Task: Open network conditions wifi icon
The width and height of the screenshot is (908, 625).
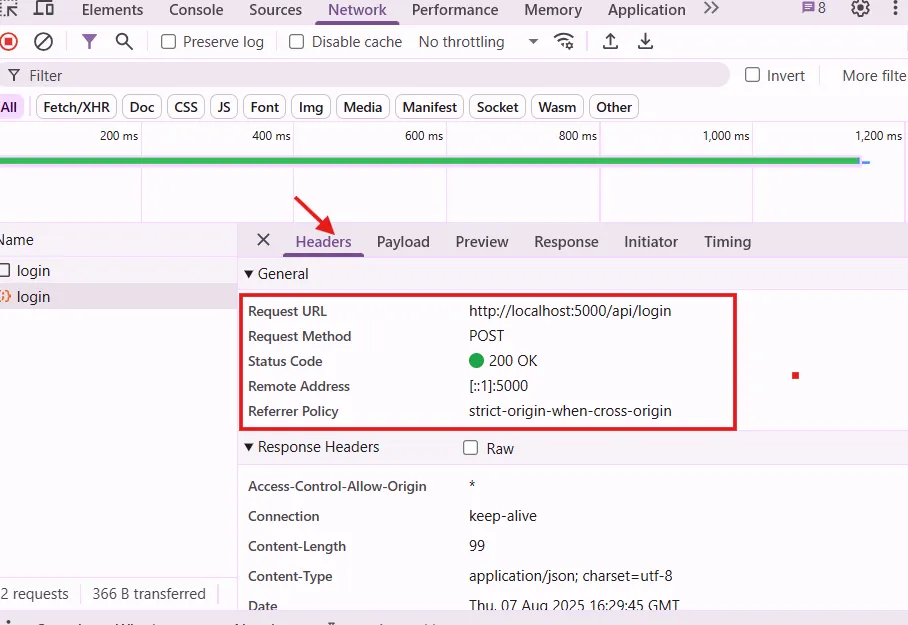Action: (x=565, y=42)
